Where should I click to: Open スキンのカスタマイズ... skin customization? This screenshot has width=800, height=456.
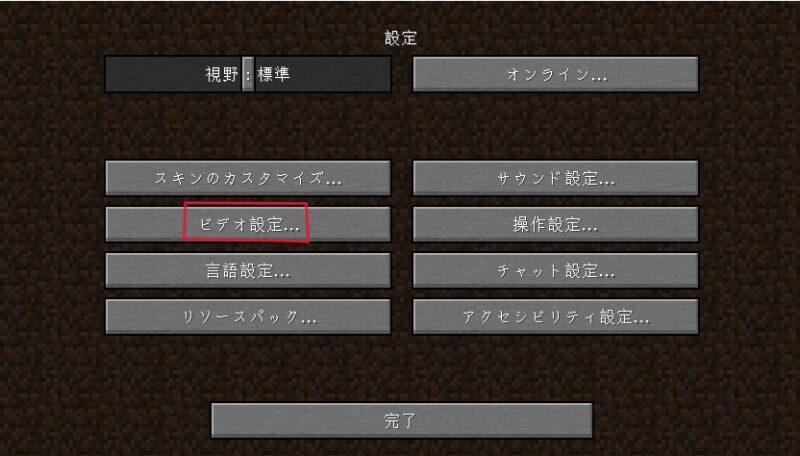(x=248, y=178)
